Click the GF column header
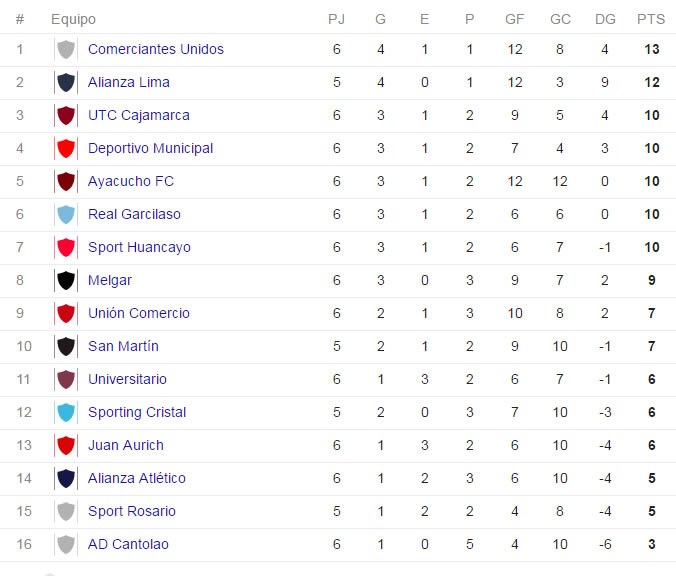The image size is (676, 576). tap(515, 19)
